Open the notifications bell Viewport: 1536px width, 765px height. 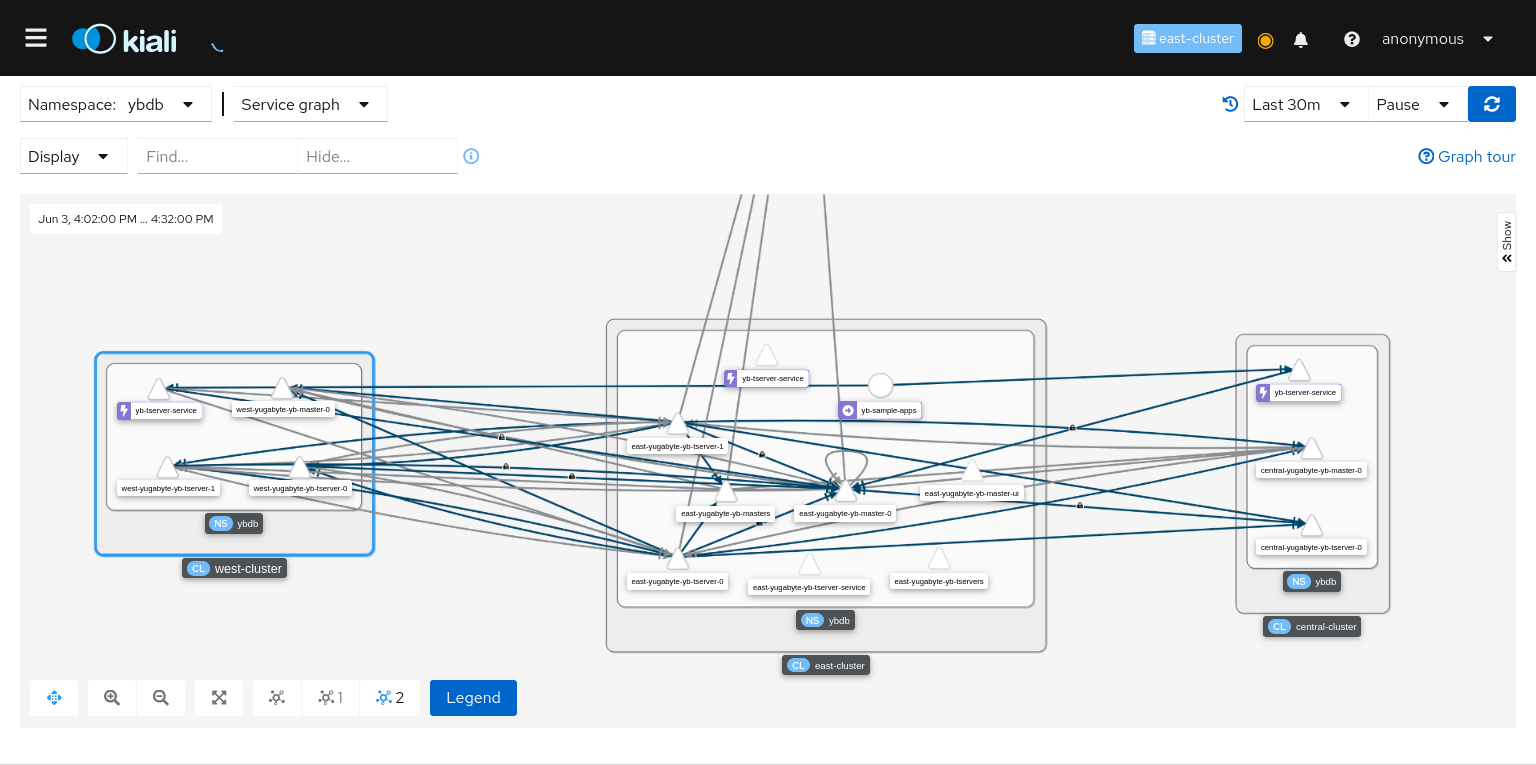pyautogui.click(x=1300, y=39)
